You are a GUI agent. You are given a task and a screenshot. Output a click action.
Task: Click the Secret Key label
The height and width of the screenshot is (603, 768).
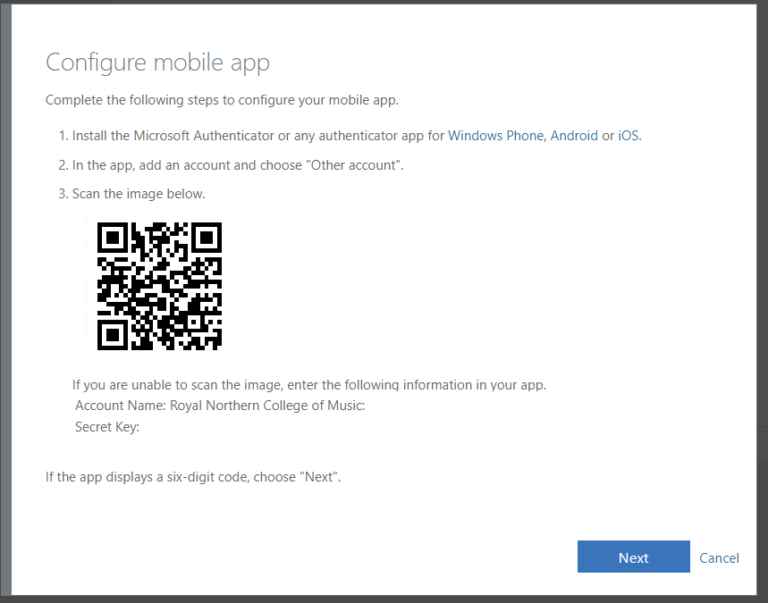click(x=107, y=427)
